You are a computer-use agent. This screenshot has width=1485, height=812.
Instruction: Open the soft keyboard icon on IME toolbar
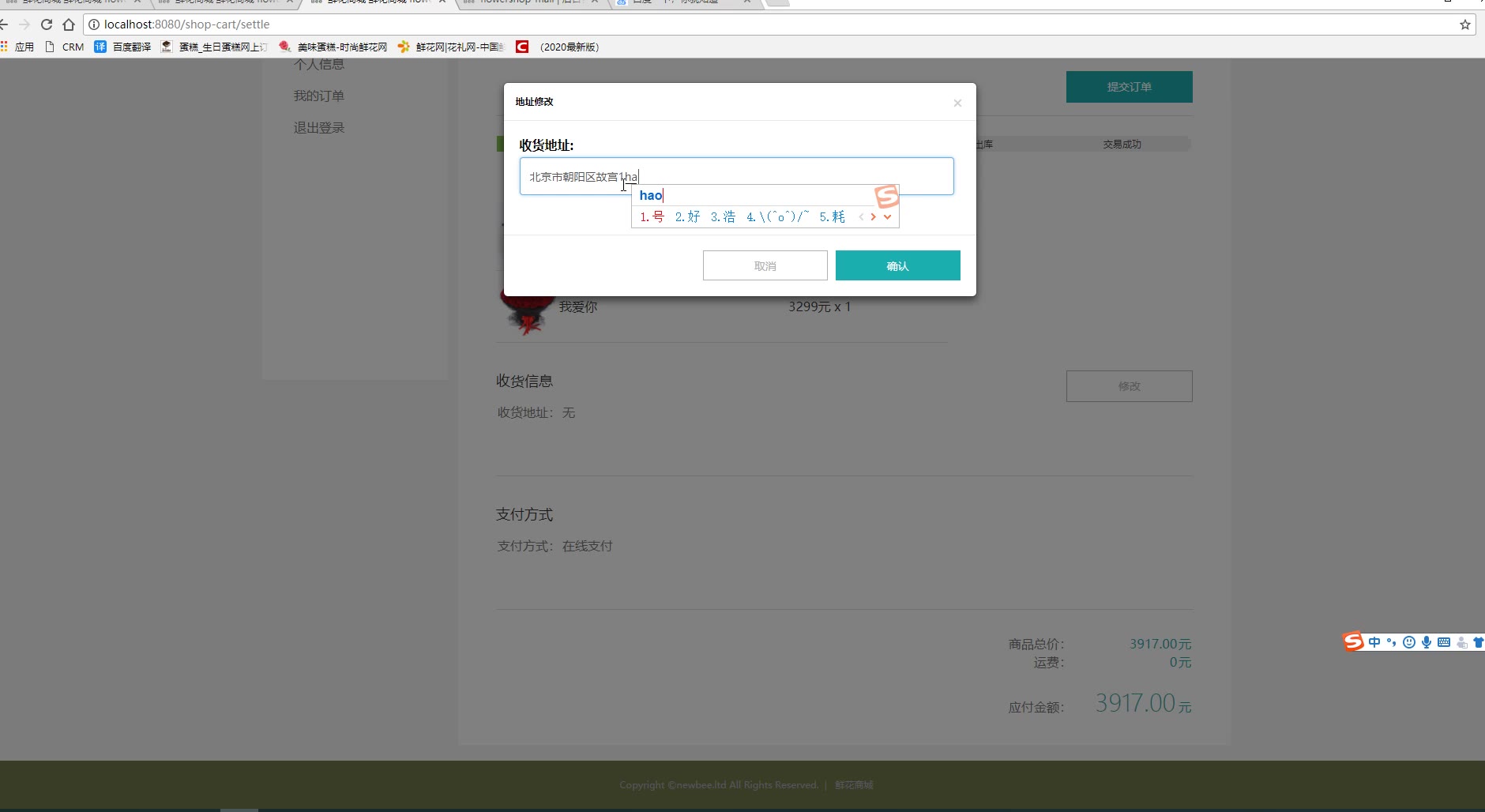click(1444, 642)
